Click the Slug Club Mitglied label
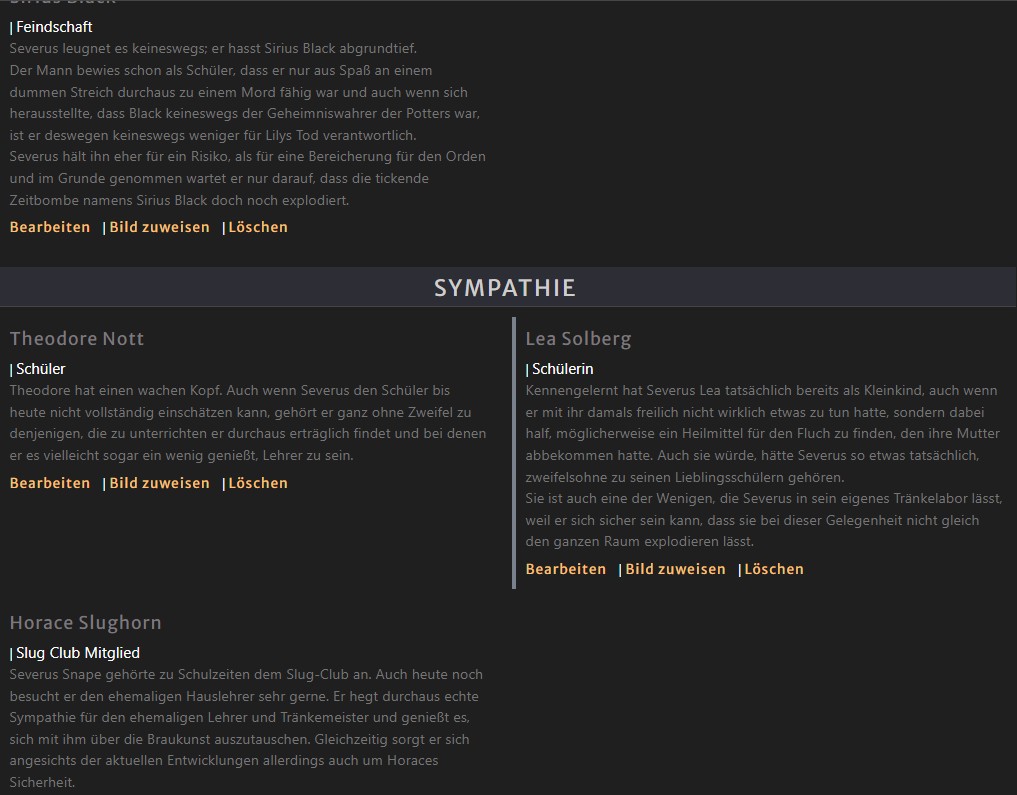1017x795 pixels. (78, 653)
